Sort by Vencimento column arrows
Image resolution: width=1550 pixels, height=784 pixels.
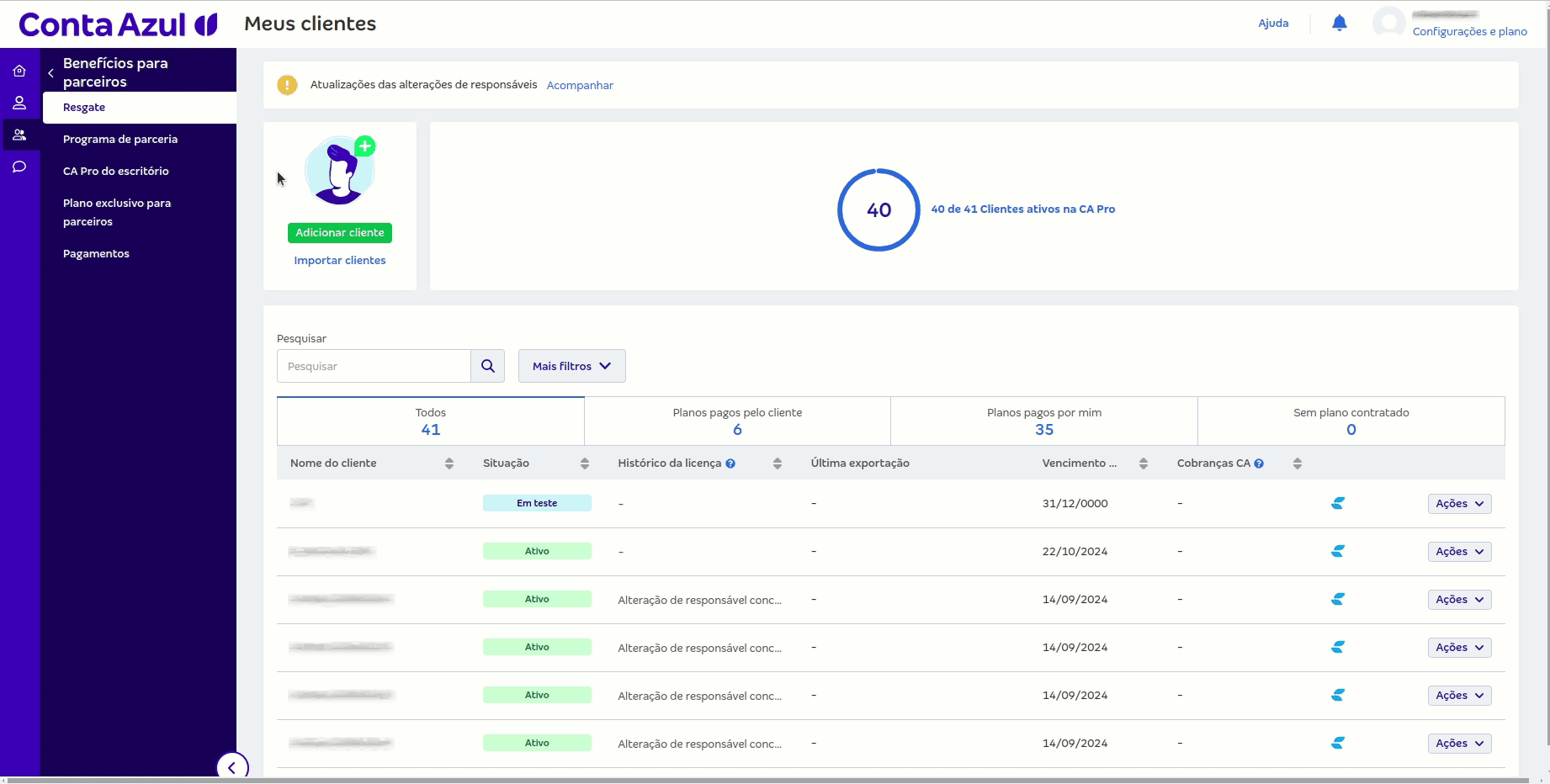pyautogui.click(x=1144, y=464)
